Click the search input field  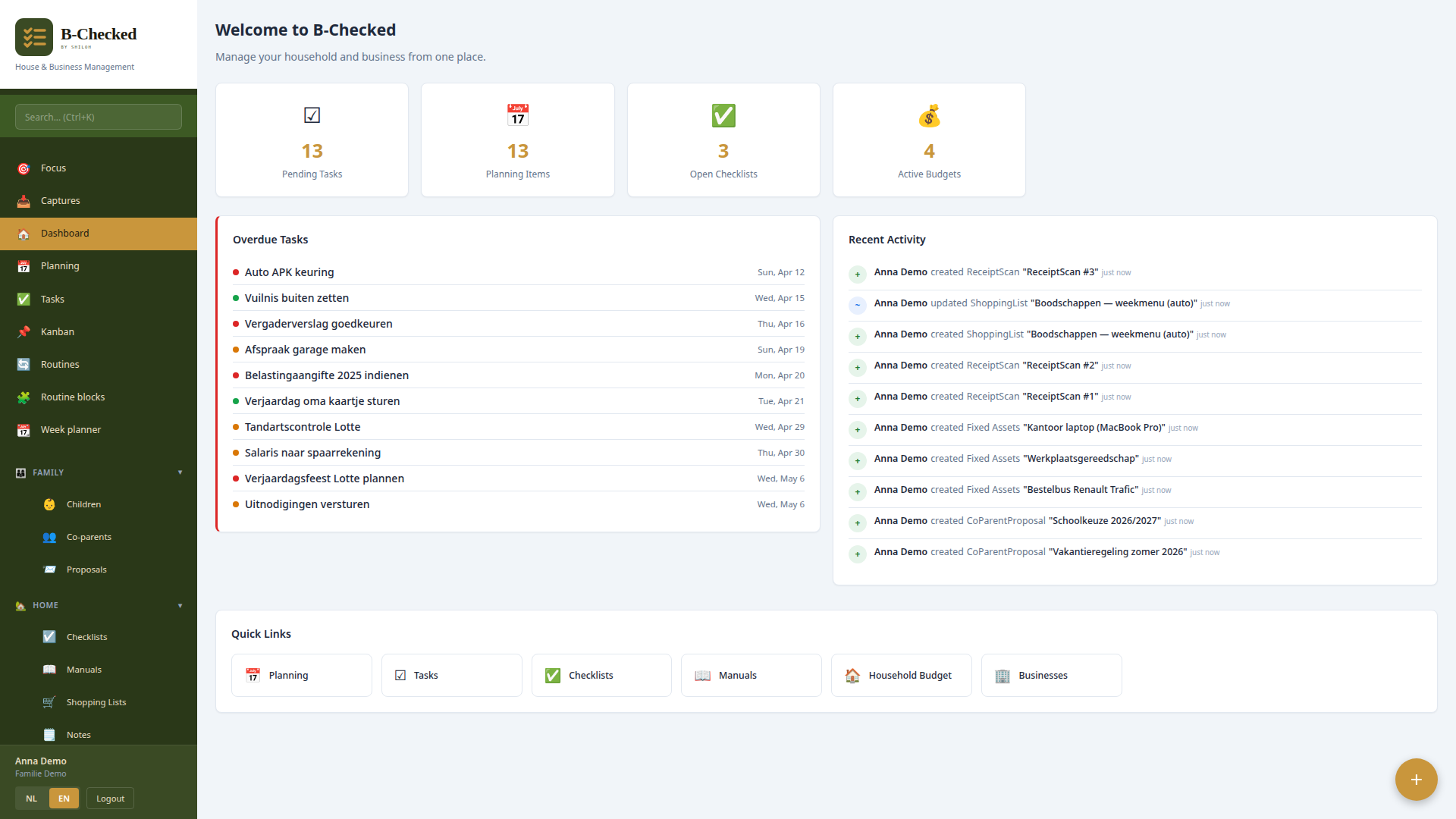[x=99, y=117]
